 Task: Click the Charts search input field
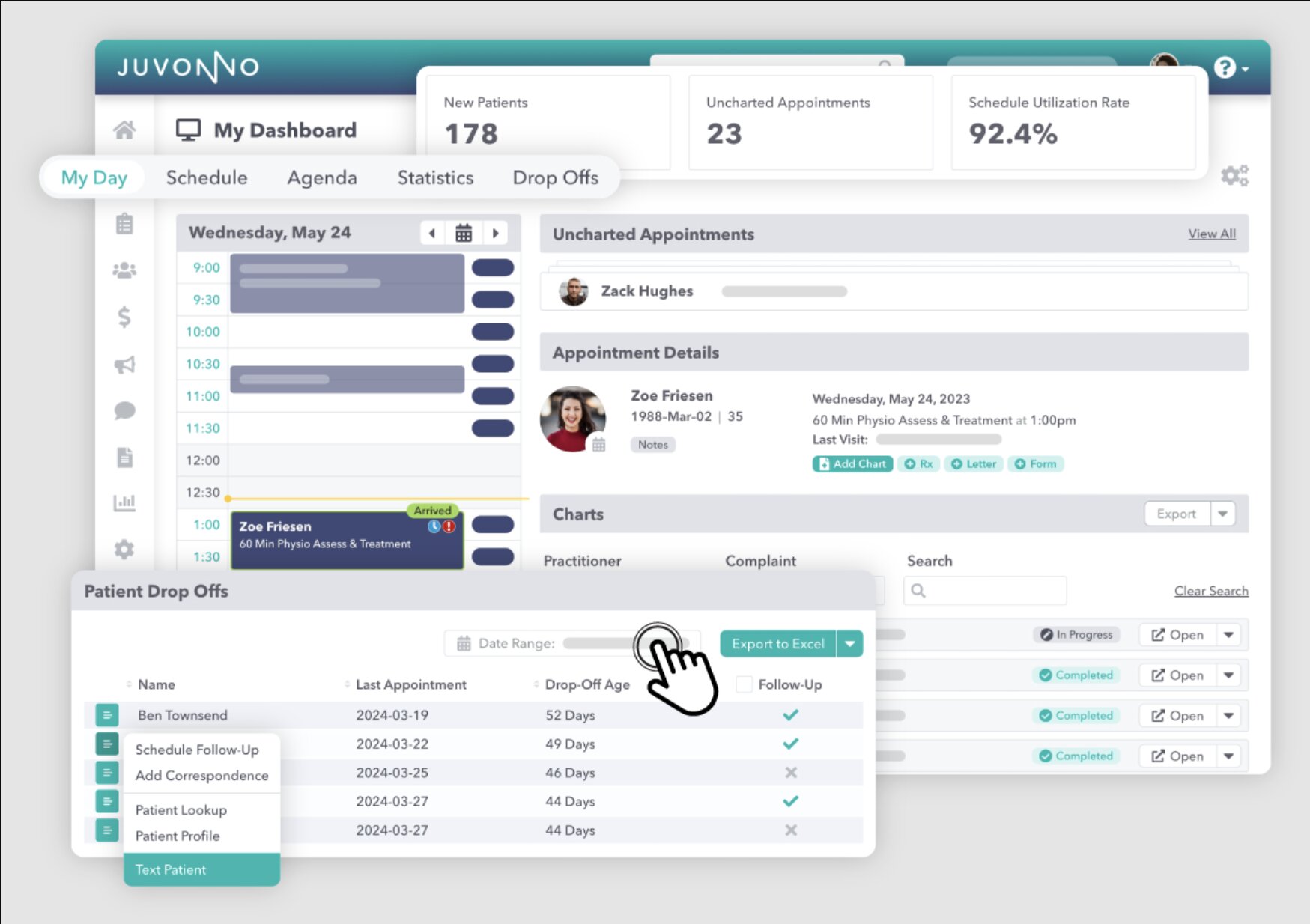[992, 591]
